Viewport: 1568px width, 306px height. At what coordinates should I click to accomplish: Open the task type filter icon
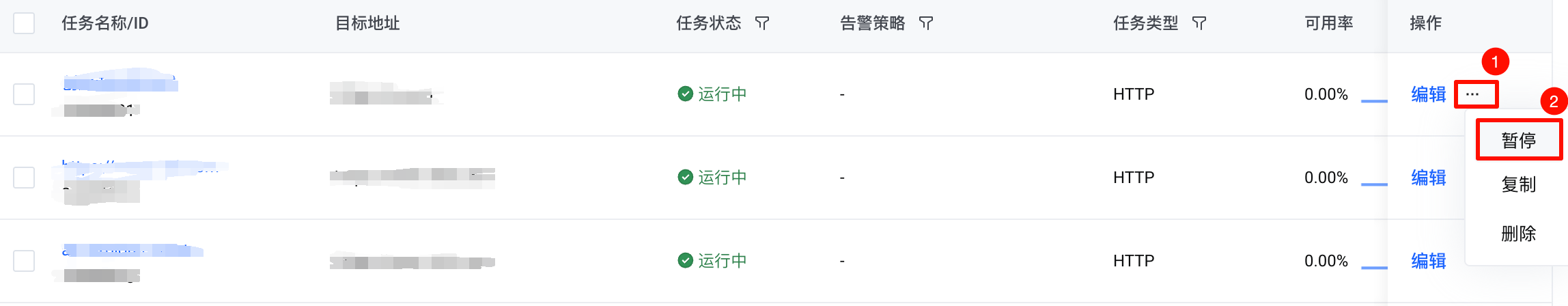(1199, 24)
